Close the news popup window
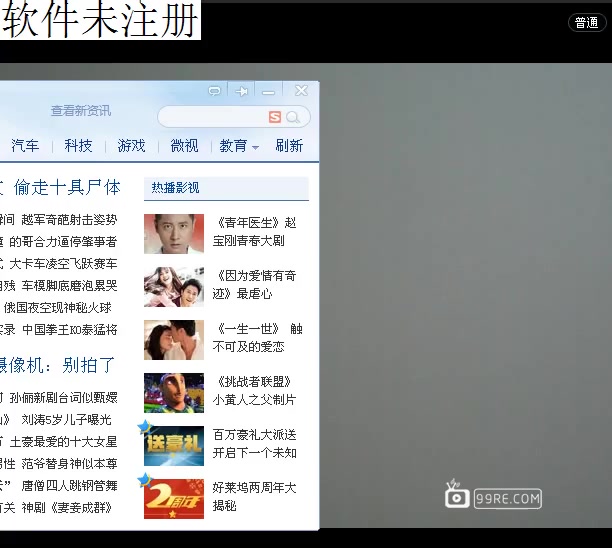Viewport: 612px width, 548px height. (x=301, y=91)
